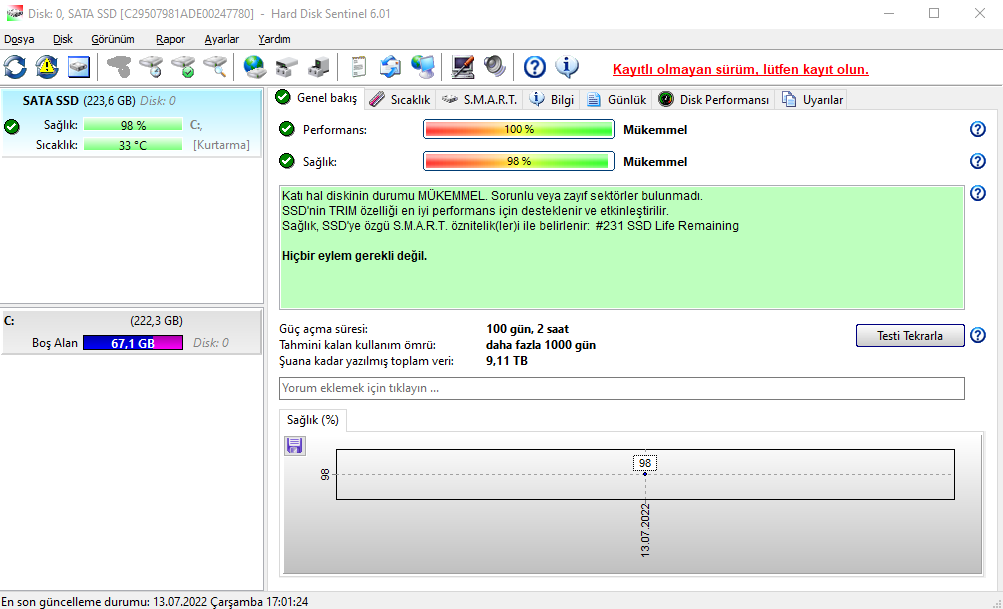Click the 'daha fazla 1000 gün' lifetime value
The image size is (1003, 609).
coord(541,345)
